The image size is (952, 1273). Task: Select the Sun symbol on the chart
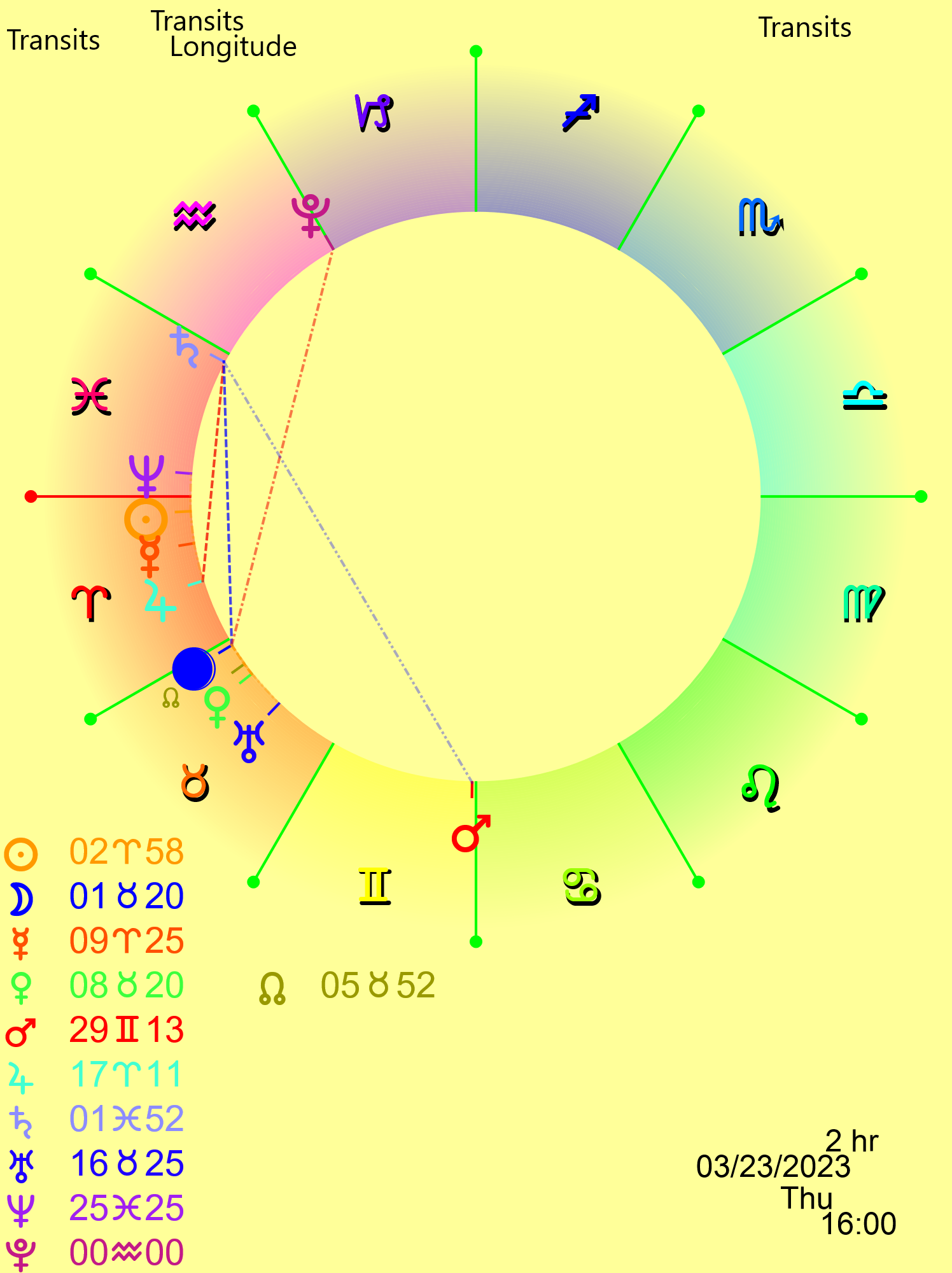point(146,519)
